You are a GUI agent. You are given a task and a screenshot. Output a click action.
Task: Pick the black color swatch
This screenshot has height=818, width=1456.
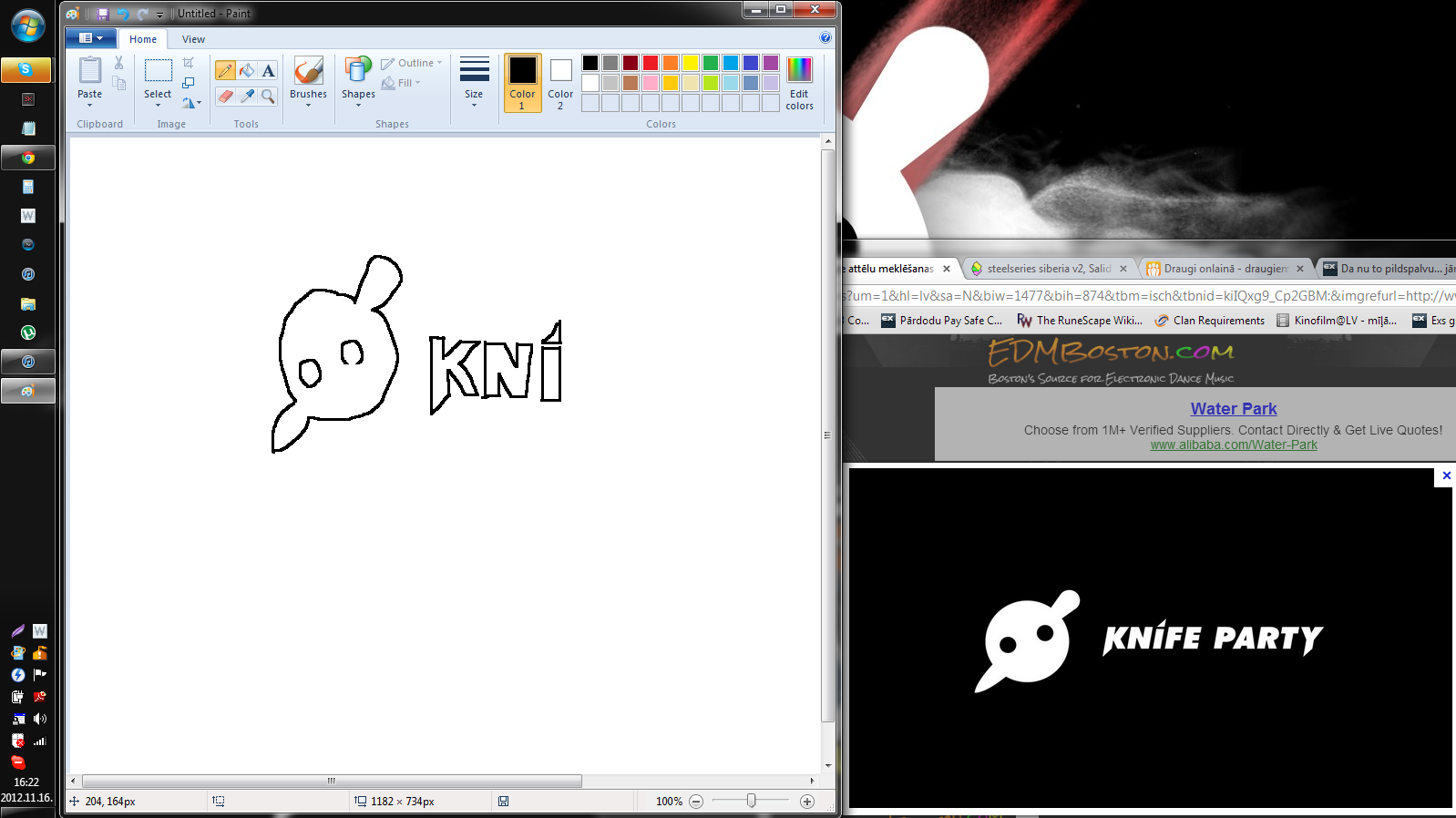pos(590,63)
